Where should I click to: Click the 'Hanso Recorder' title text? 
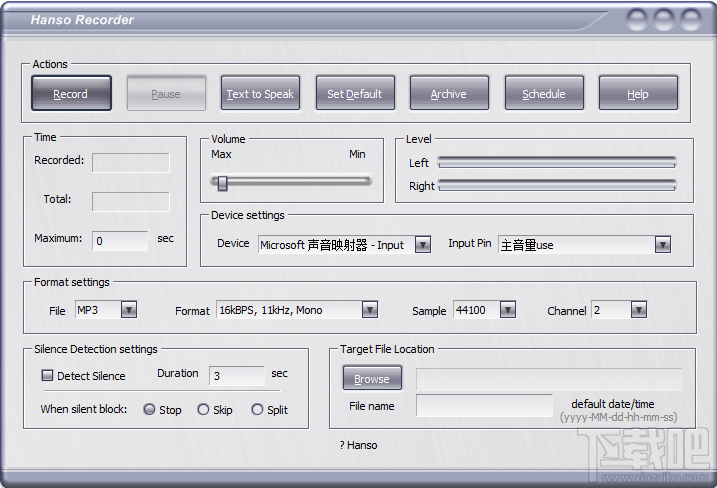[x=82, y=20]
